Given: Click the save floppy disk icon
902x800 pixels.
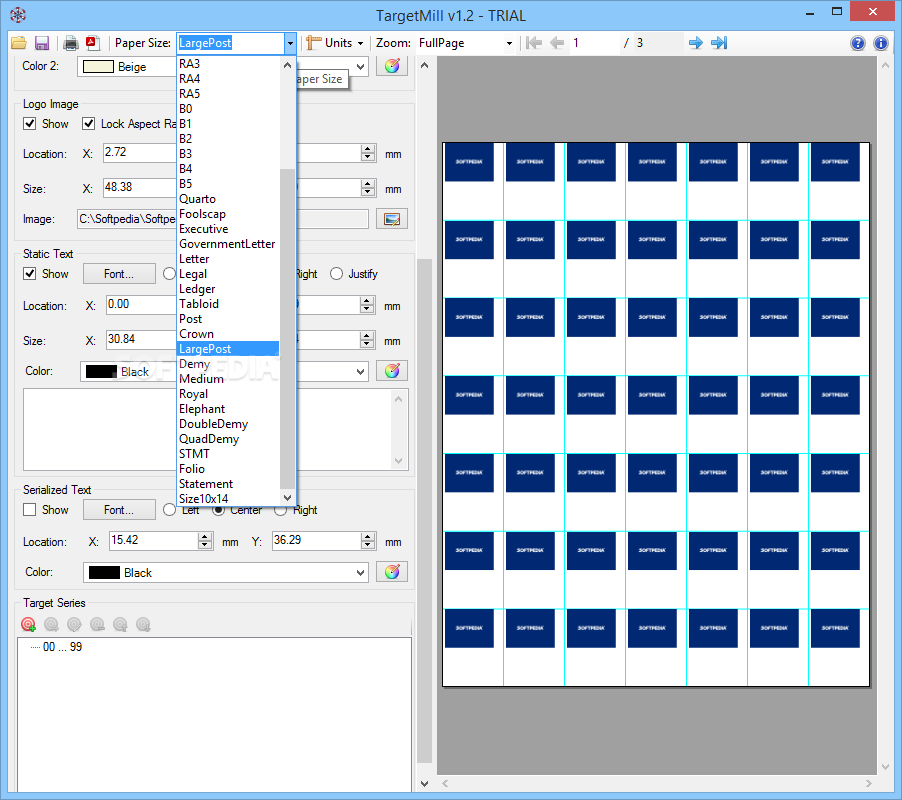Looking at the screenshot, I should coord(42,43).
